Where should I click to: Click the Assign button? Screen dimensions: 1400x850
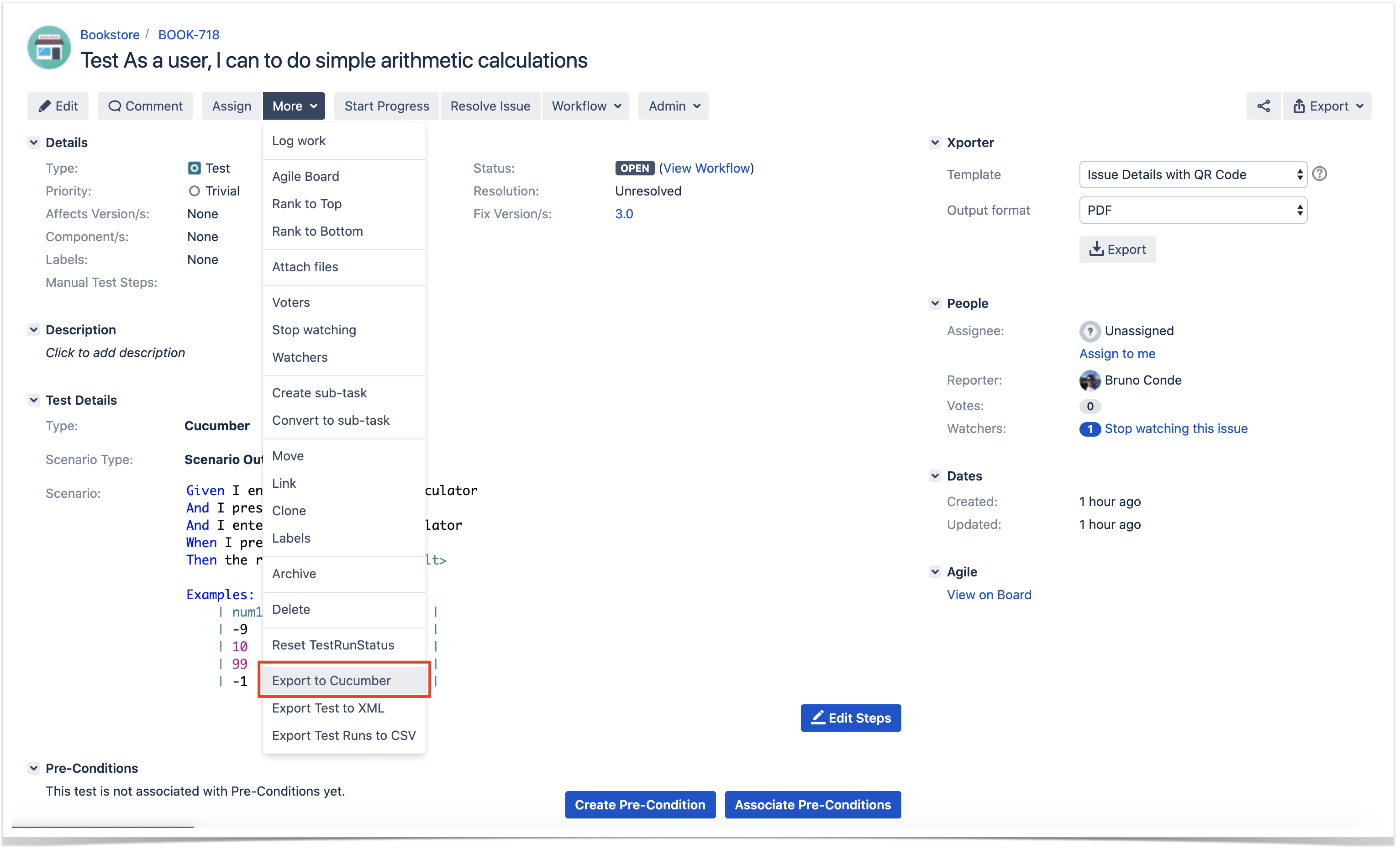(232, 106)
